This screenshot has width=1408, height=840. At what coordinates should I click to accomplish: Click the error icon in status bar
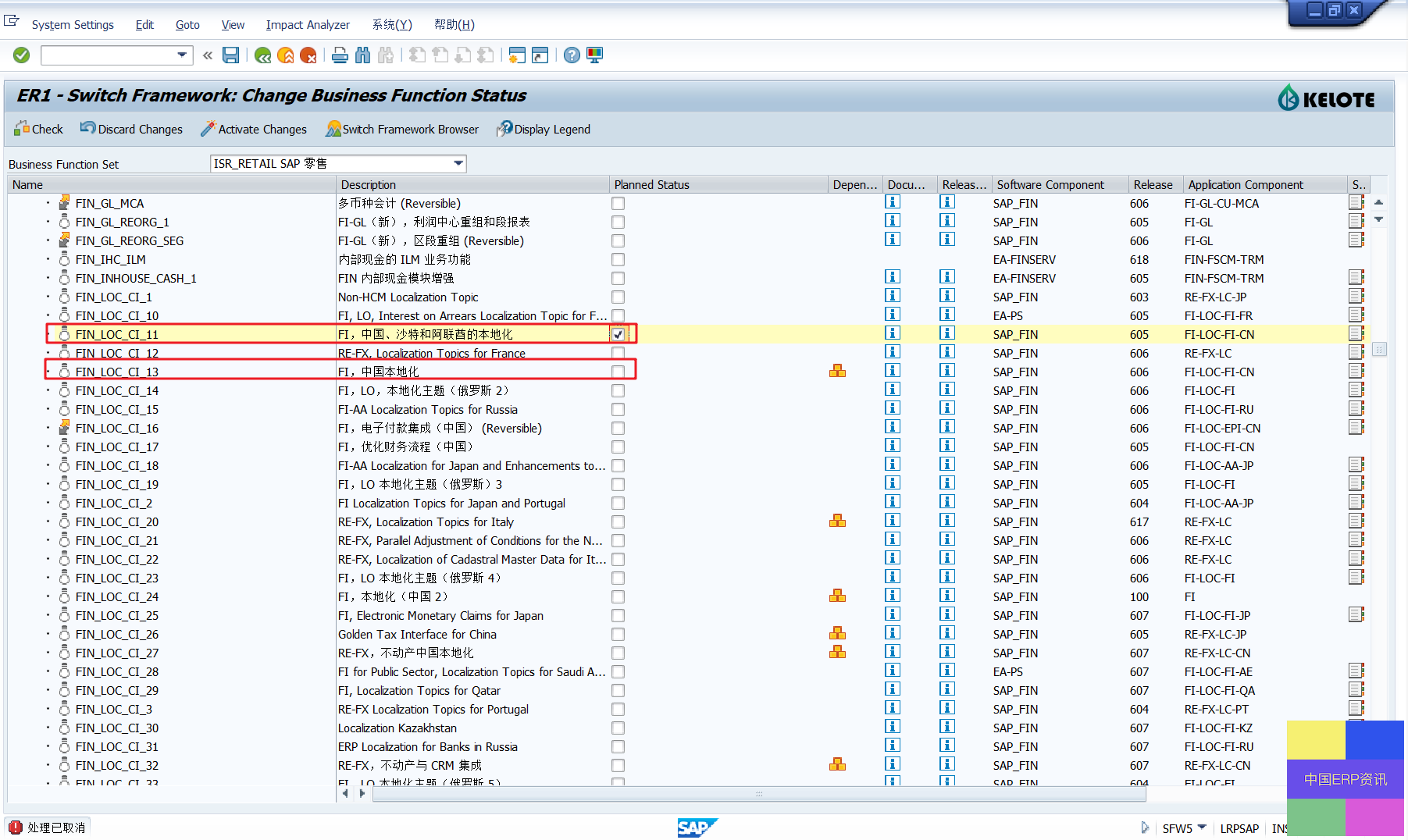pos(16,828)
